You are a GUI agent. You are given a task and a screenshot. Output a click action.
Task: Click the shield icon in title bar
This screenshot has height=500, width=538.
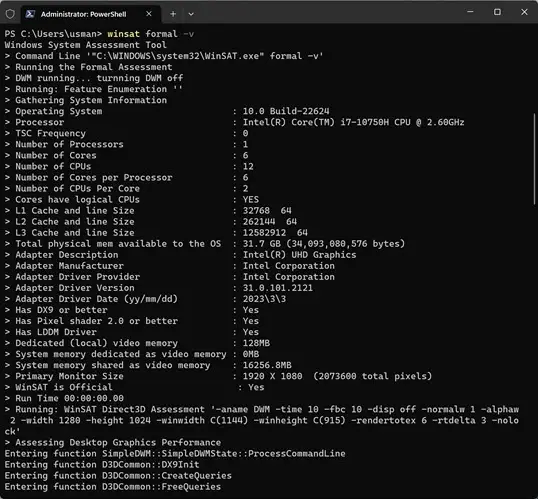pos(10,14)
